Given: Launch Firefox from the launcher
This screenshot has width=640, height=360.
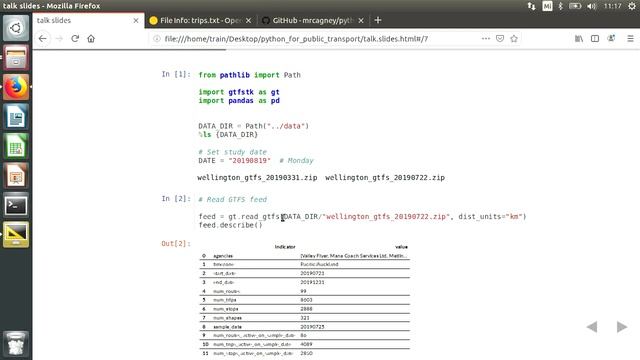Looking at the screenshot, I should coord(16,87).
